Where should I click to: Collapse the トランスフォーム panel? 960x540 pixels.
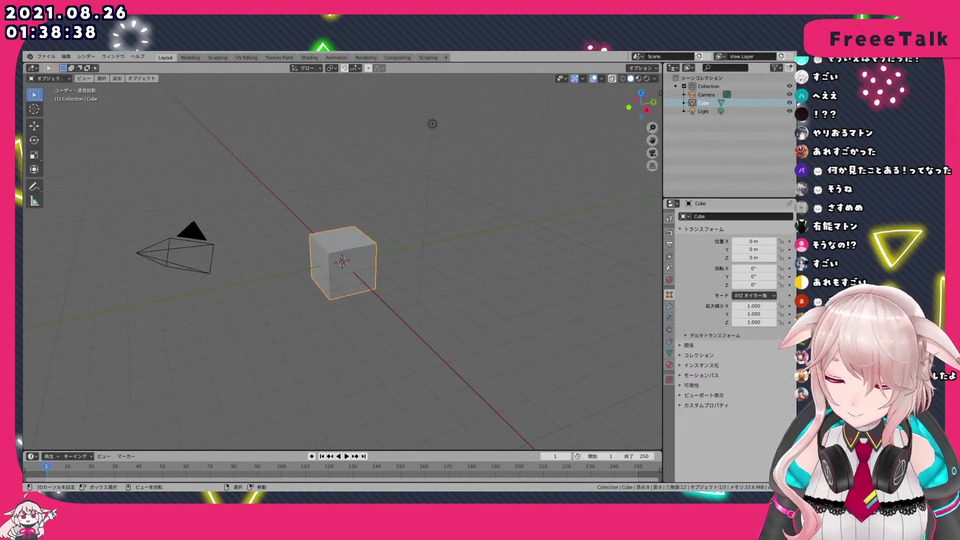point(702,229)
